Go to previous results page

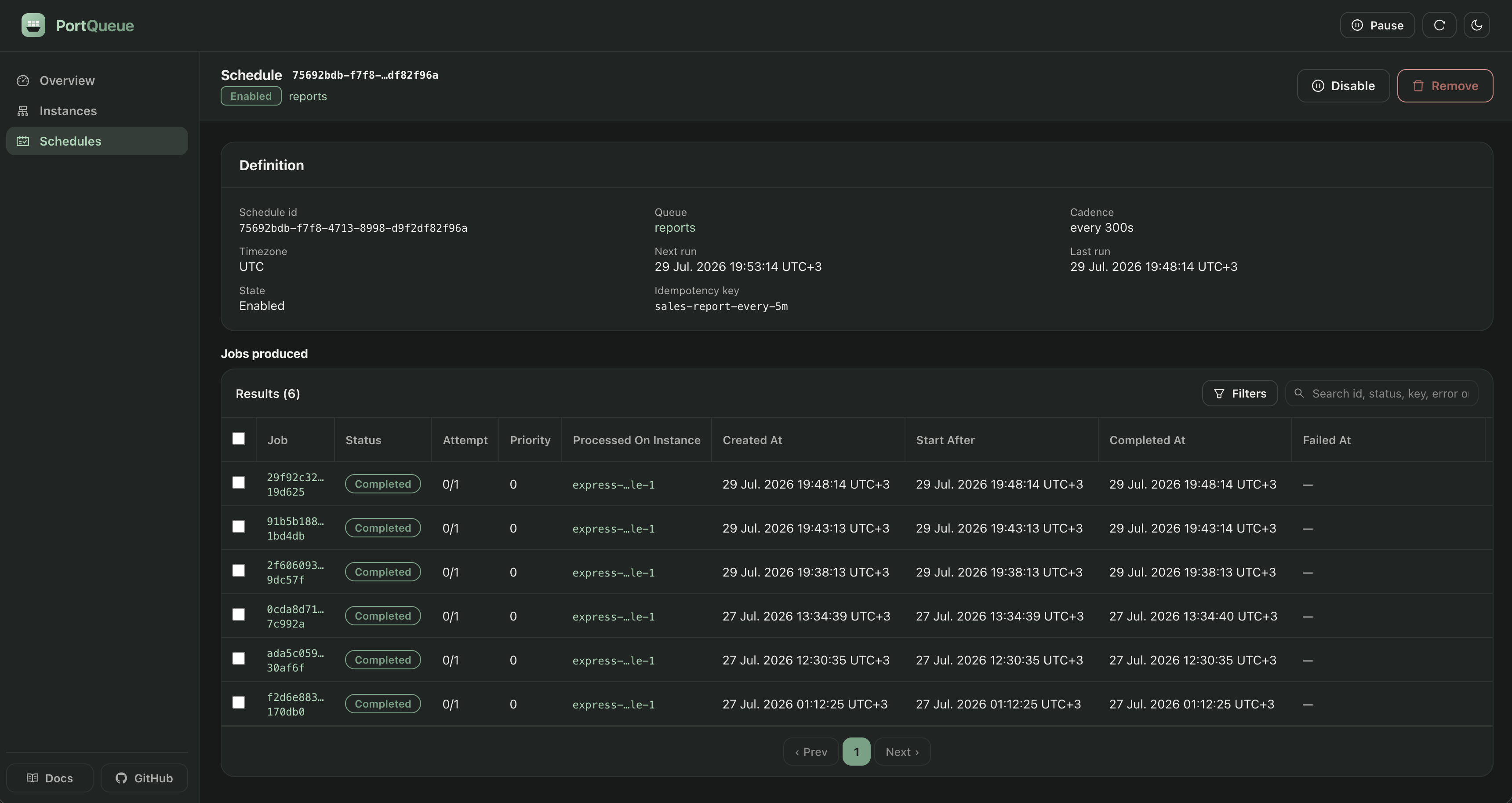(x=811, y=752)
